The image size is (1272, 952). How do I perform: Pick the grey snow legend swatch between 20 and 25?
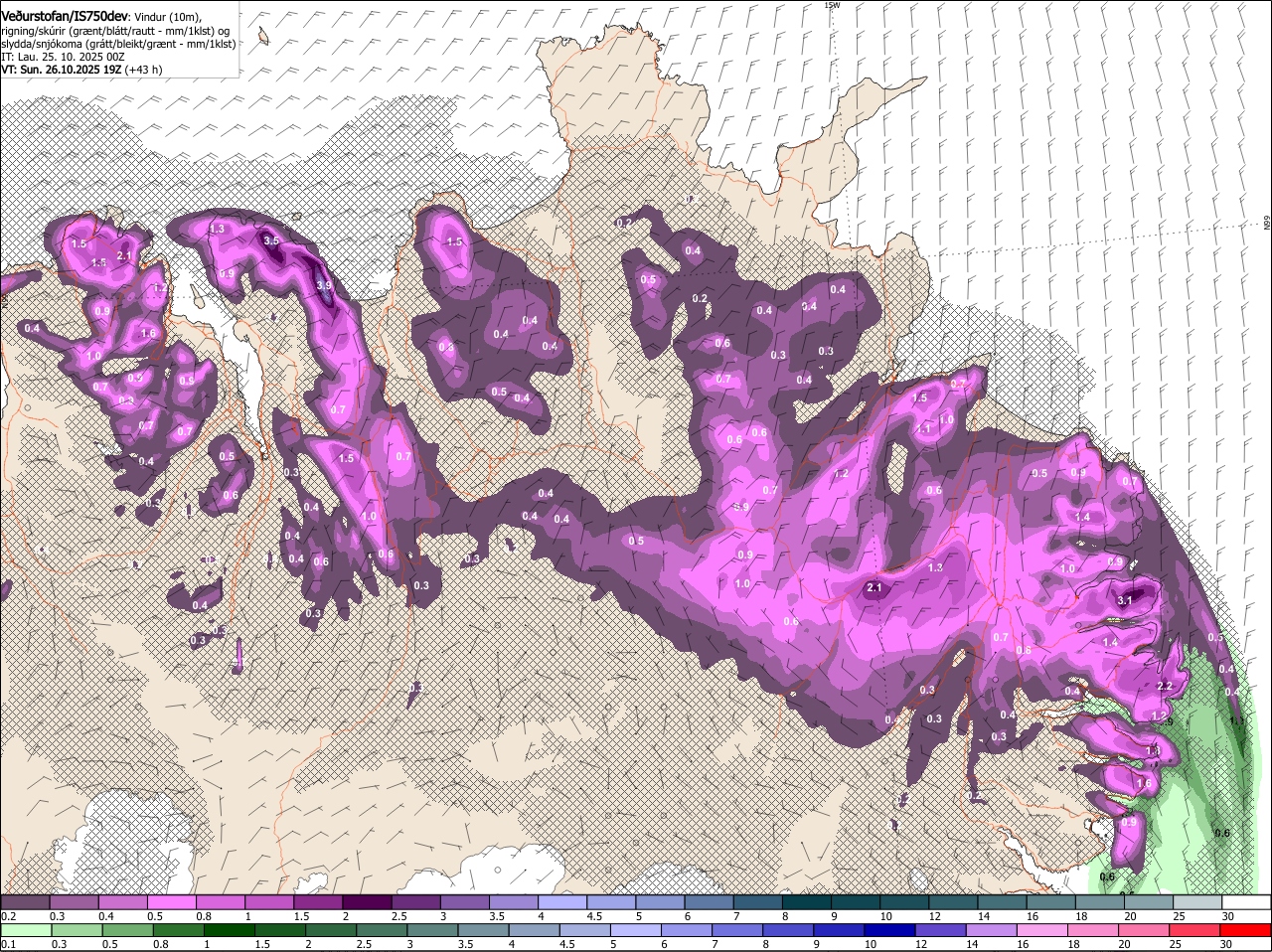[1149, 901]
